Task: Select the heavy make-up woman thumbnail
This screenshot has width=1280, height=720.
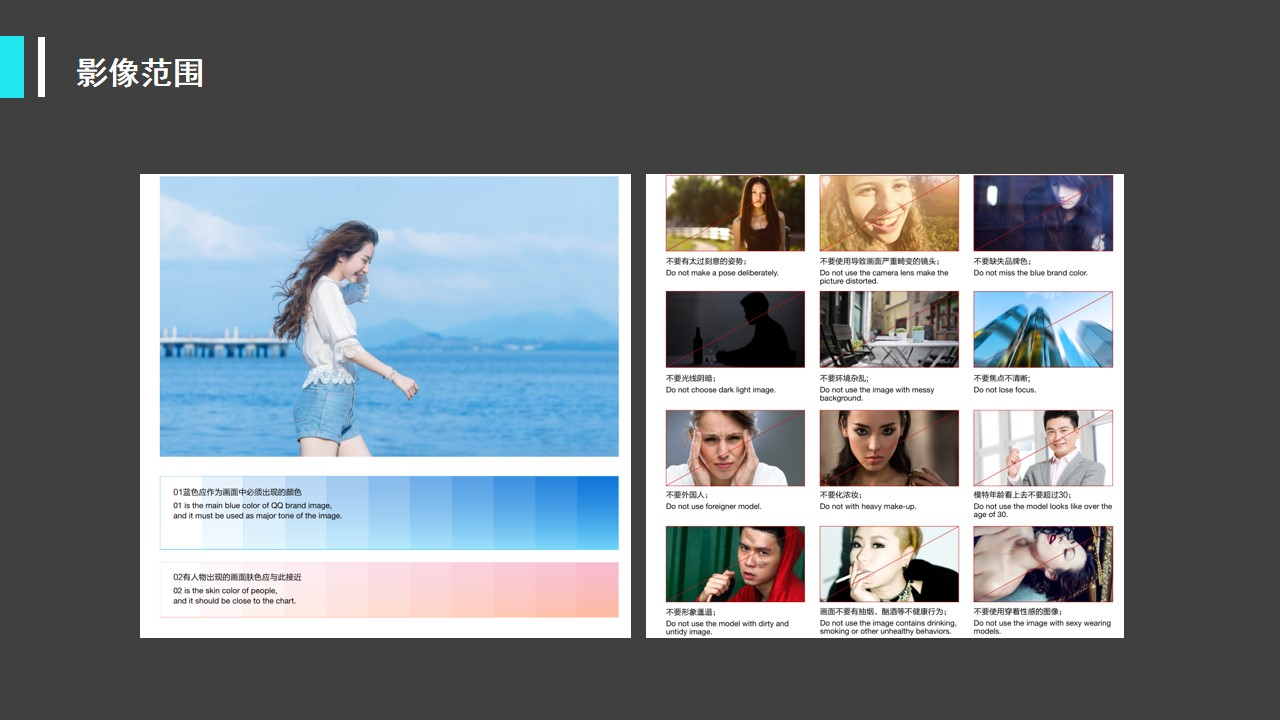Action: point(889,448)
